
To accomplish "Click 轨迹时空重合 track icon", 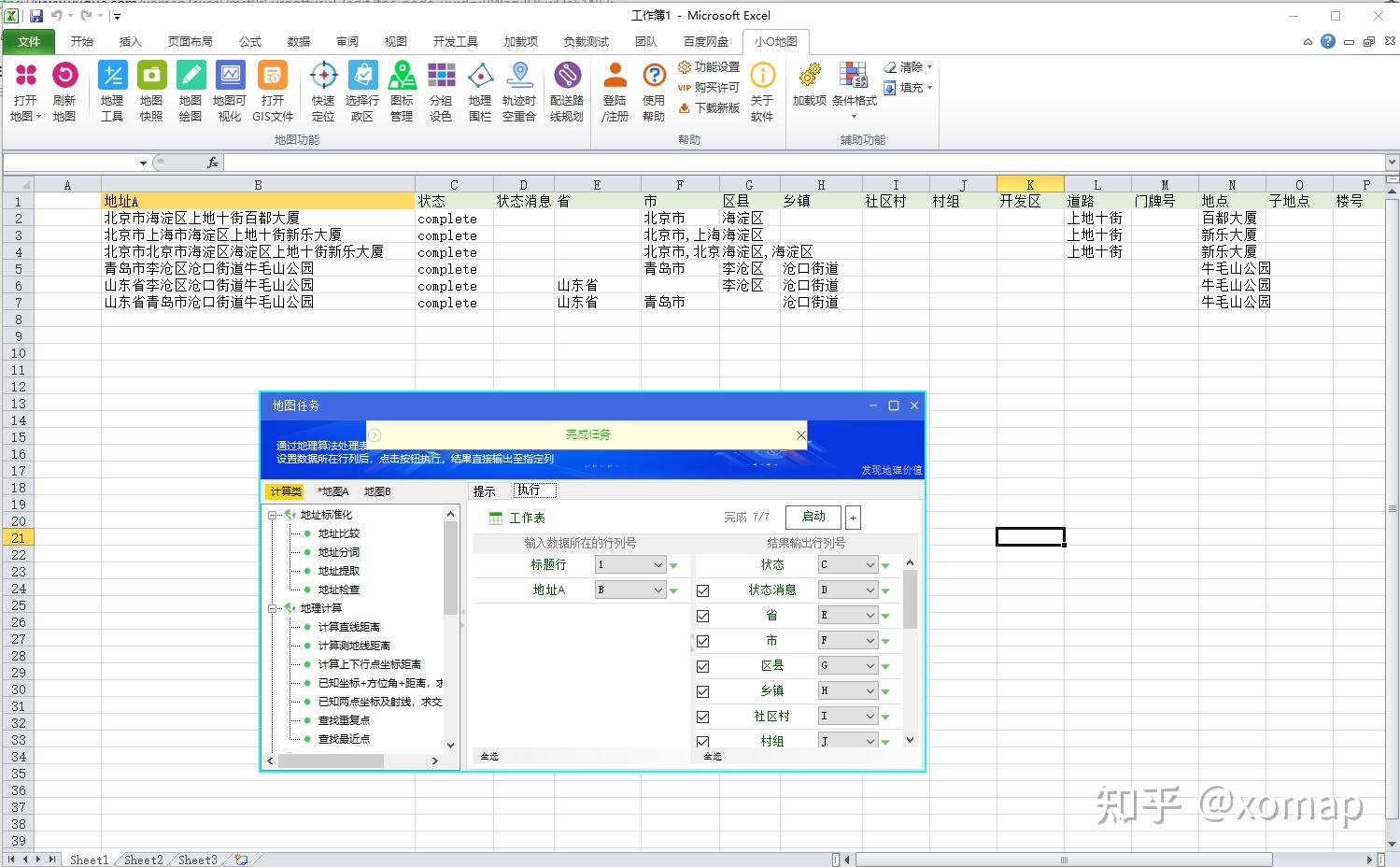I will click(x=519, y=91).
